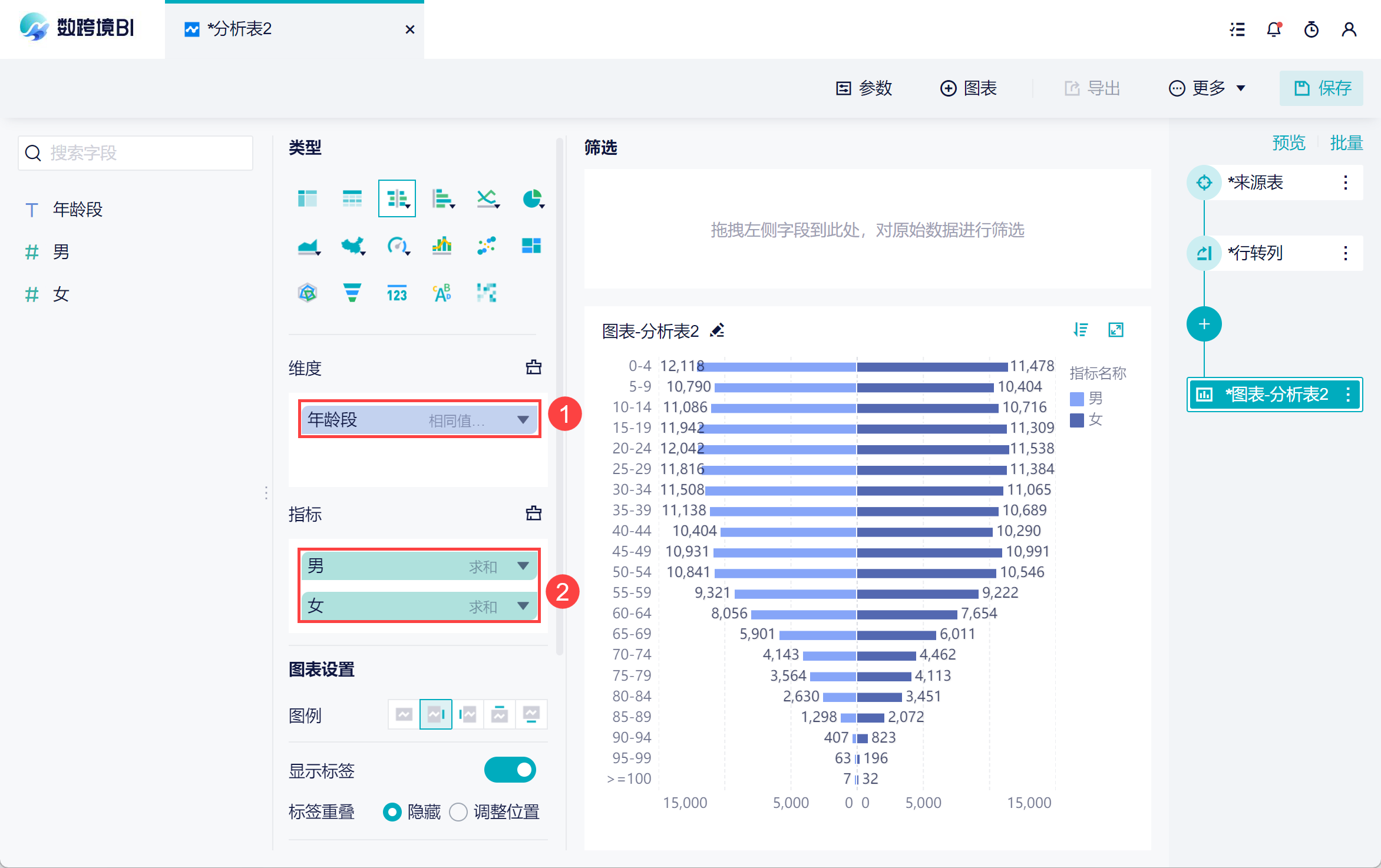Select the 调整位置 radio button
1381x868 pixels.
pos(458,812)
